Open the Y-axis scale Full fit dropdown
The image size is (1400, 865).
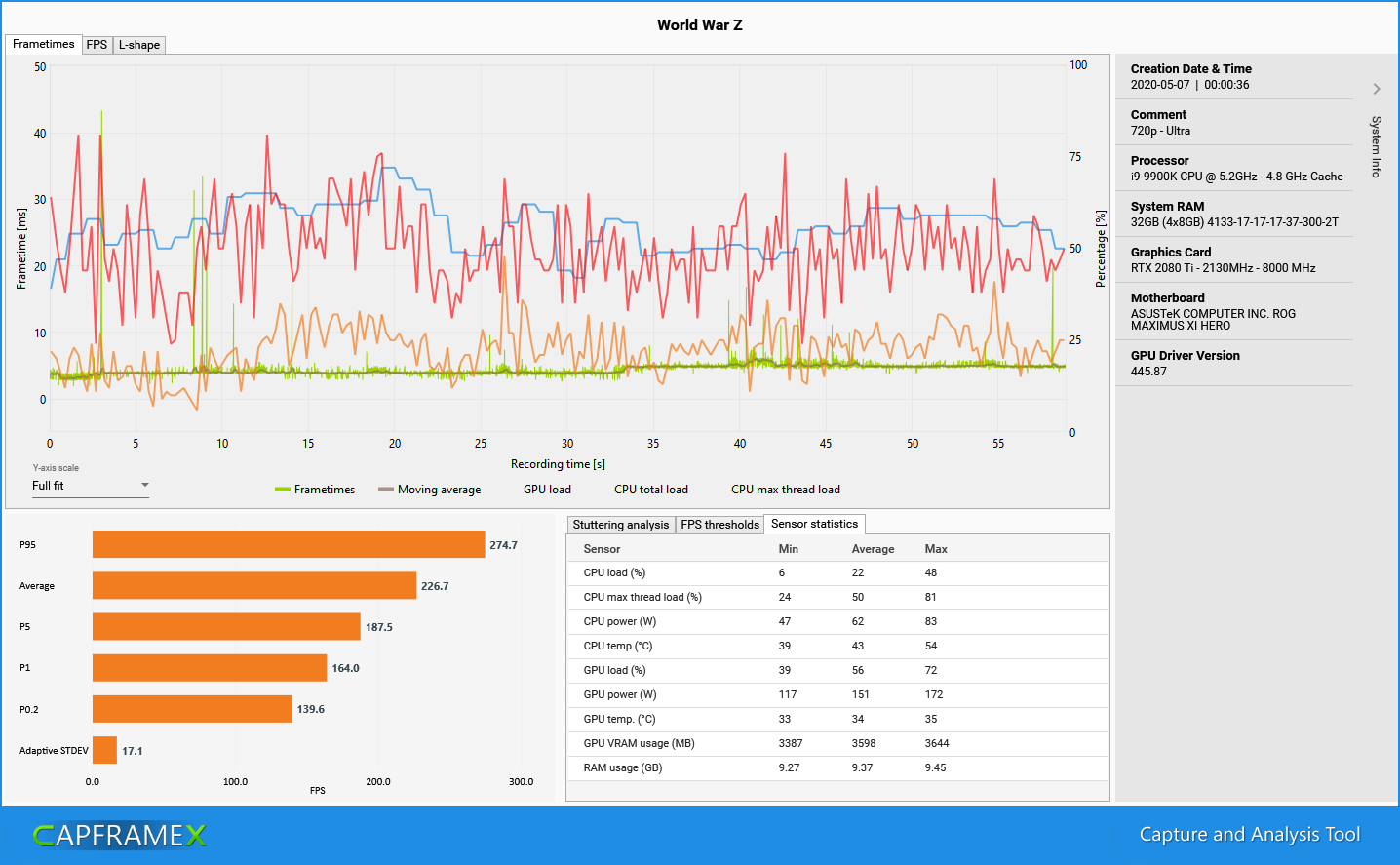click(x=90, y=486)
